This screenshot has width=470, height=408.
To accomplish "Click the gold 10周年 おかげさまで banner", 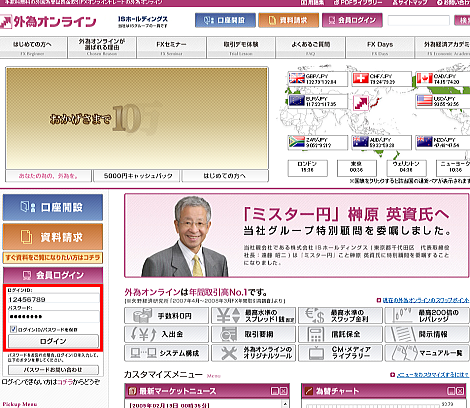I will (x=137, y=118).
